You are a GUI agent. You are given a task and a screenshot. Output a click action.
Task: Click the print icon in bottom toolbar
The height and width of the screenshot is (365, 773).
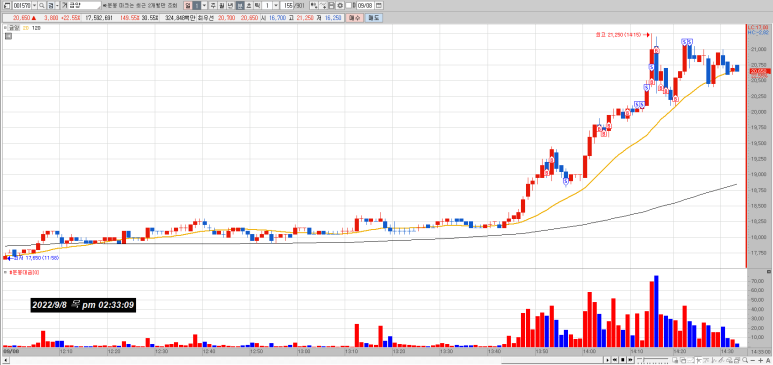coord(737,360)
